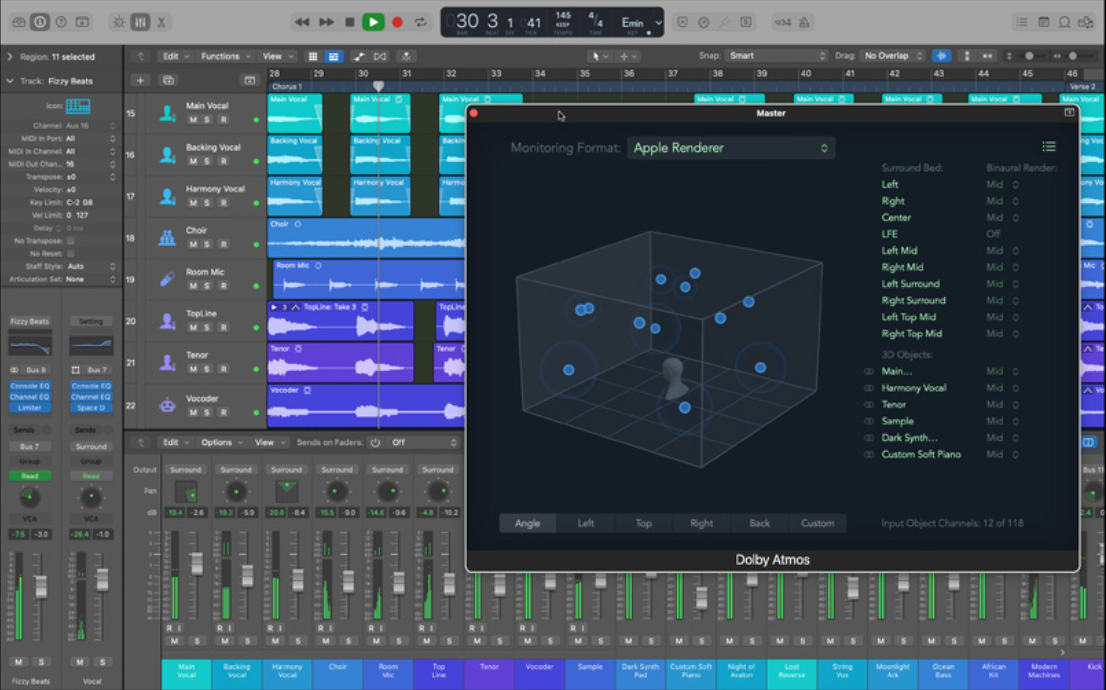Tick the No Transpose checkbox
1106x690 pixels.
(x=71, y=241)
